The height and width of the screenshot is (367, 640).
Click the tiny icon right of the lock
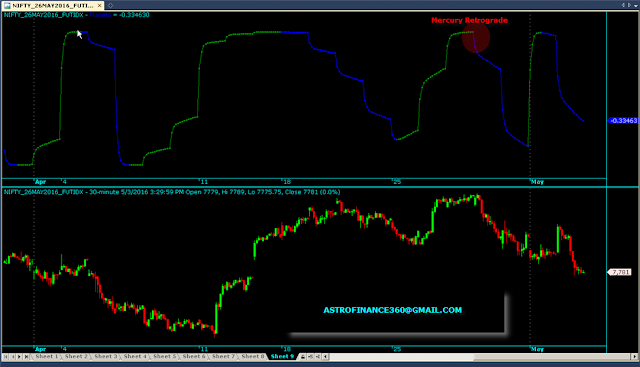(x=311, y=357)
